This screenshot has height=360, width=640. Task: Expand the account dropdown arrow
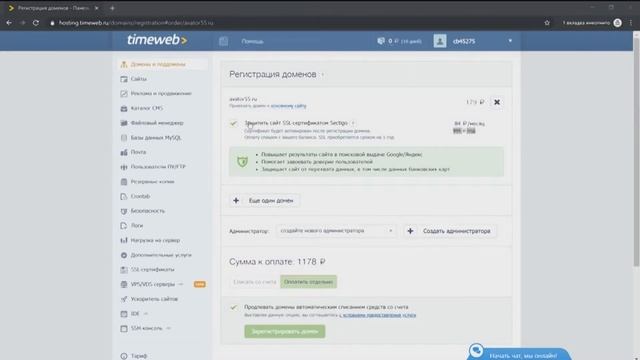(x=510, y=41)
